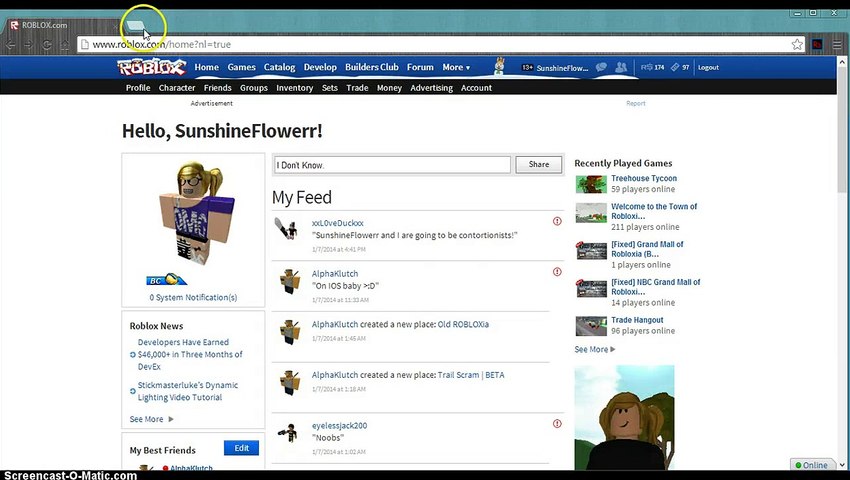Viewport: 850px width, 480px height.
Task: Open Stickmasterluke's Dynamic Lighting link
Action: tap(188, 391)
